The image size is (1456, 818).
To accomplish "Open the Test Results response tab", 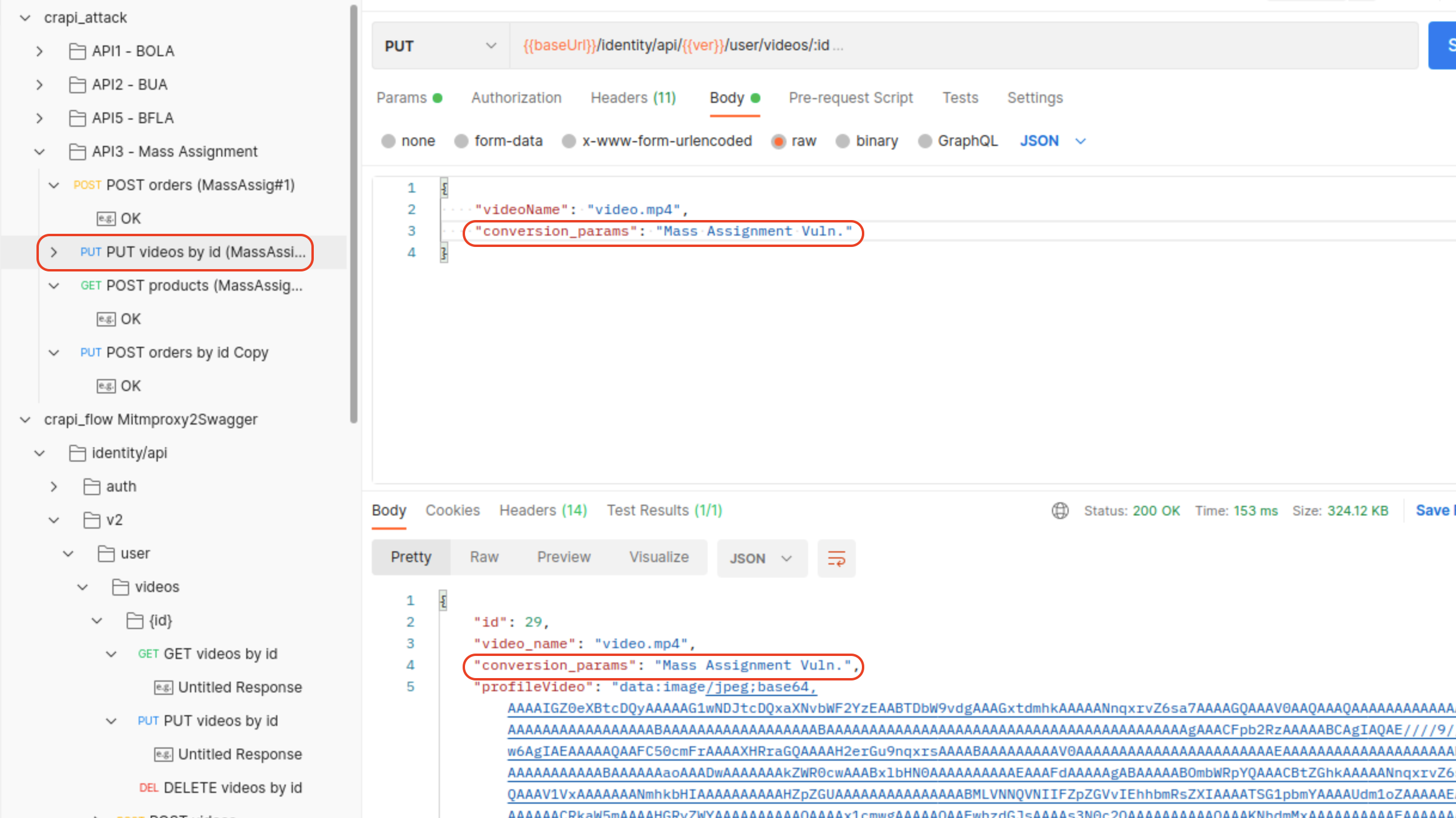I will (664, 511).
